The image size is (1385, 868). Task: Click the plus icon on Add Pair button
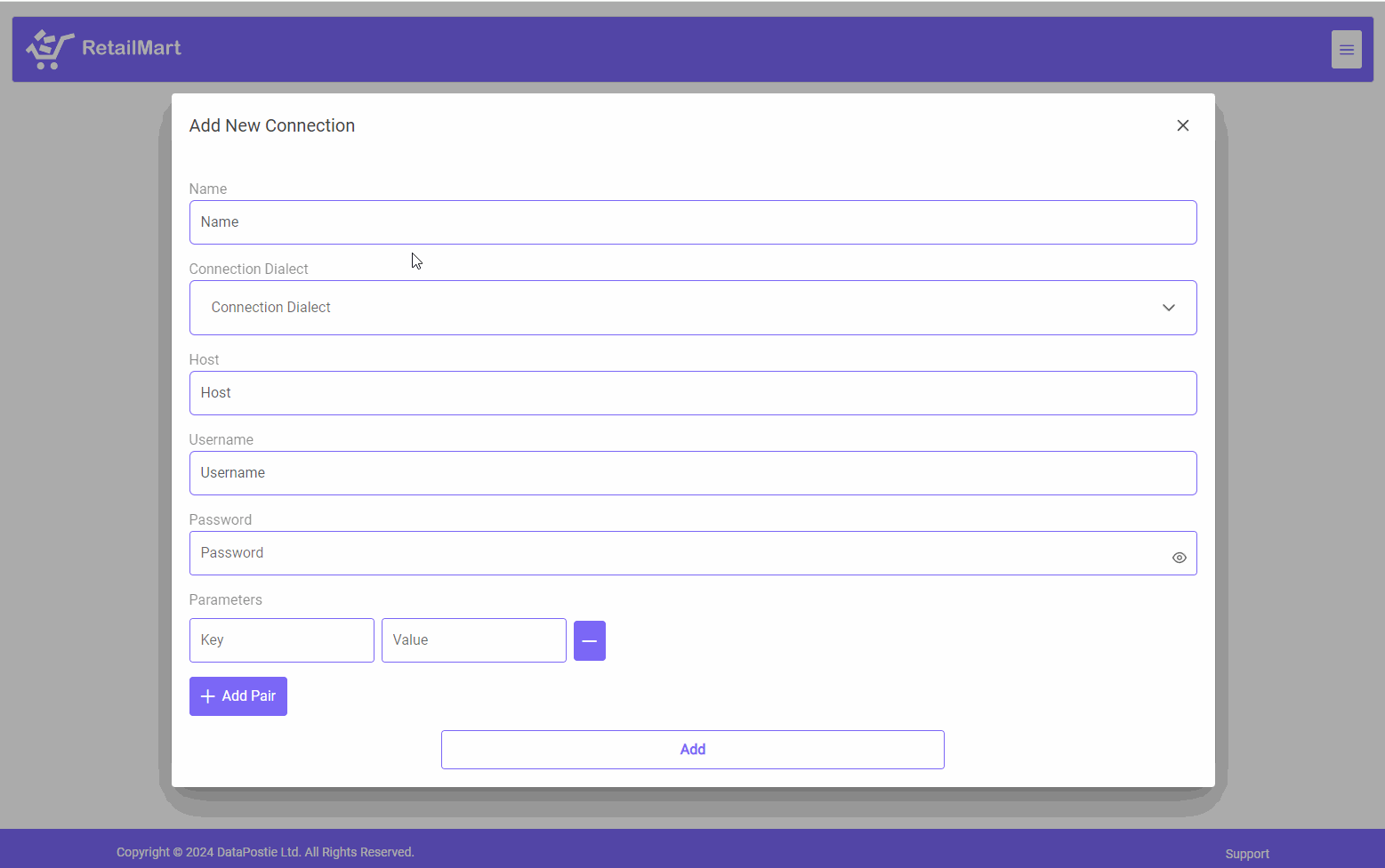click(x=207, y=695)
